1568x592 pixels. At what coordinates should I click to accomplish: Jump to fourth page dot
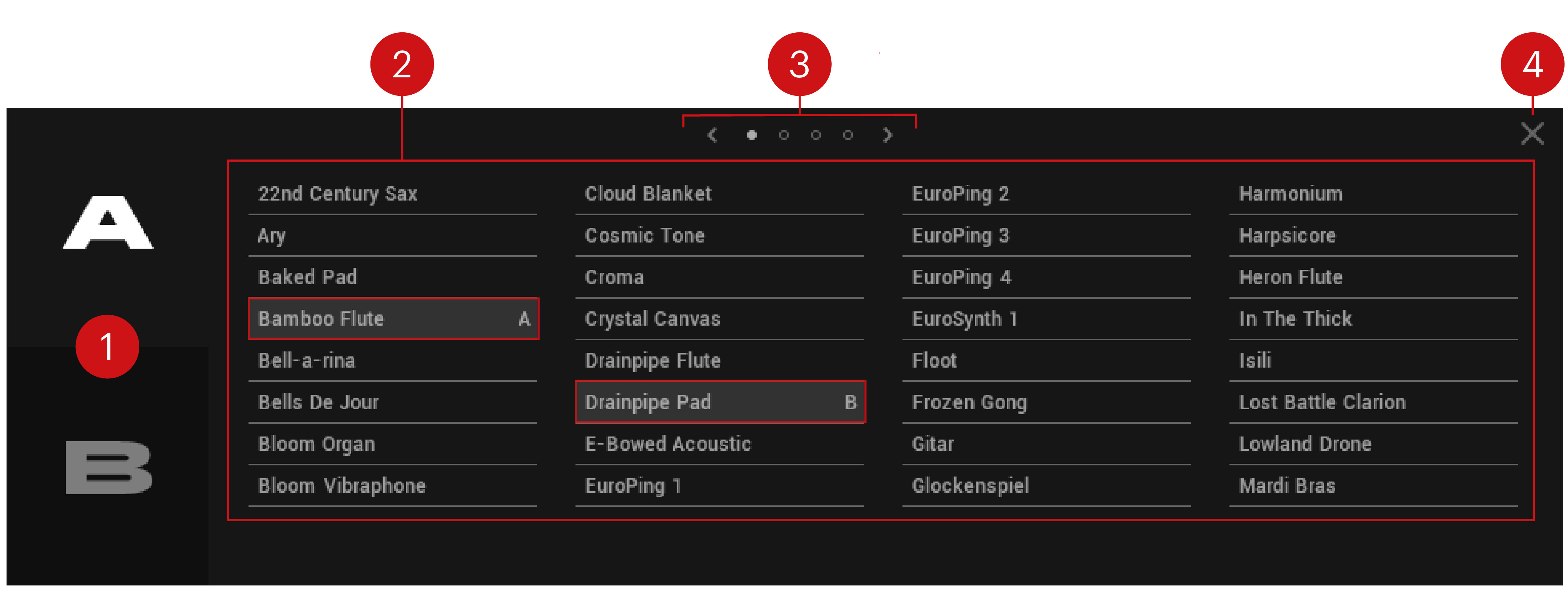(848, 135)
